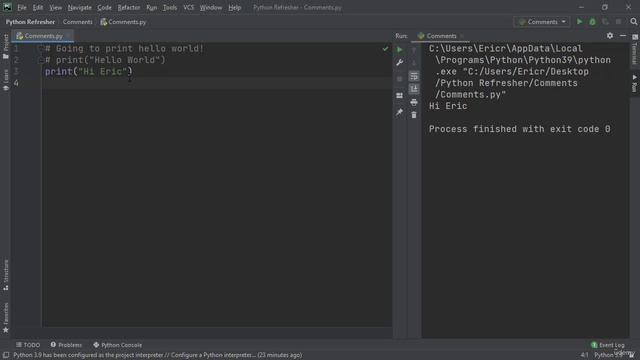Click interpreter configured status message
The height and width of the screenshot is (360, 640).
tap(158, 355)
